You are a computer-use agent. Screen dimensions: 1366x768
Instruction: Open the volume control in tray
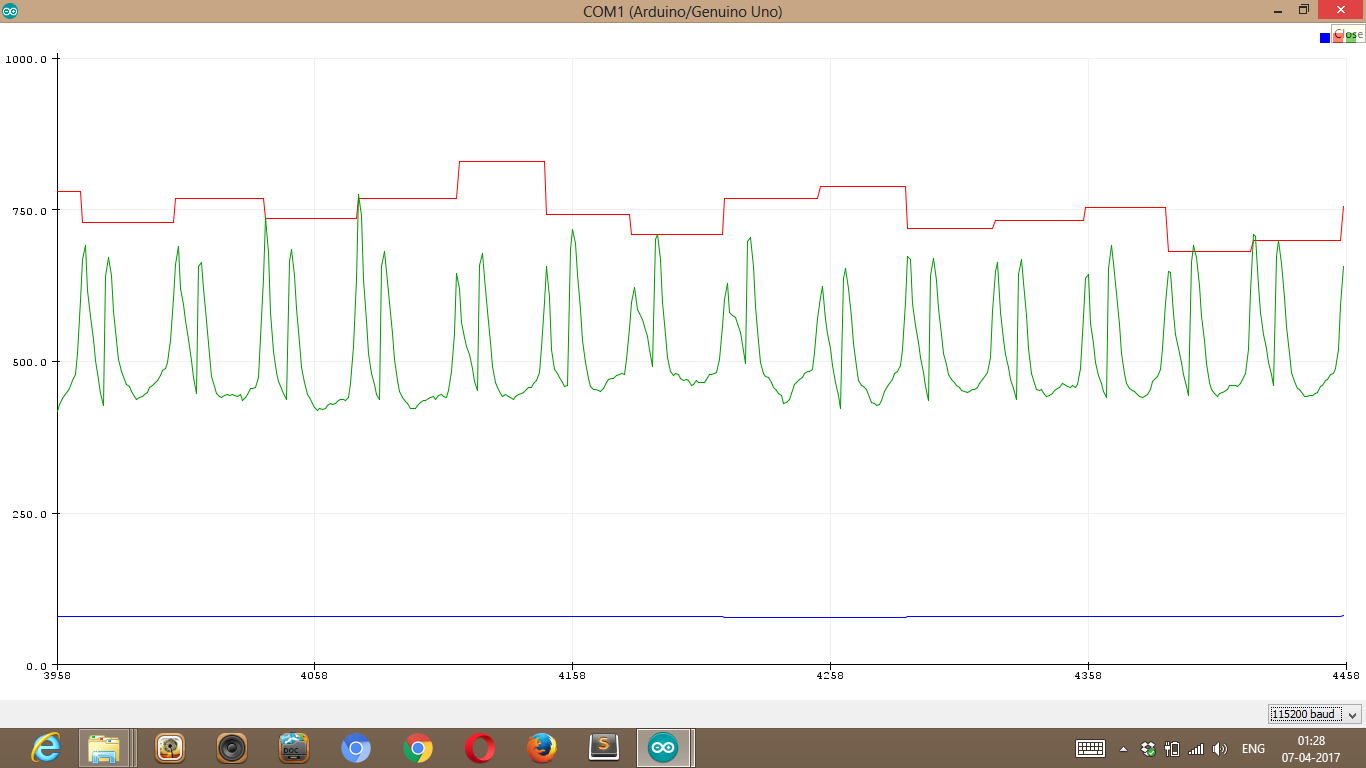1220,748
